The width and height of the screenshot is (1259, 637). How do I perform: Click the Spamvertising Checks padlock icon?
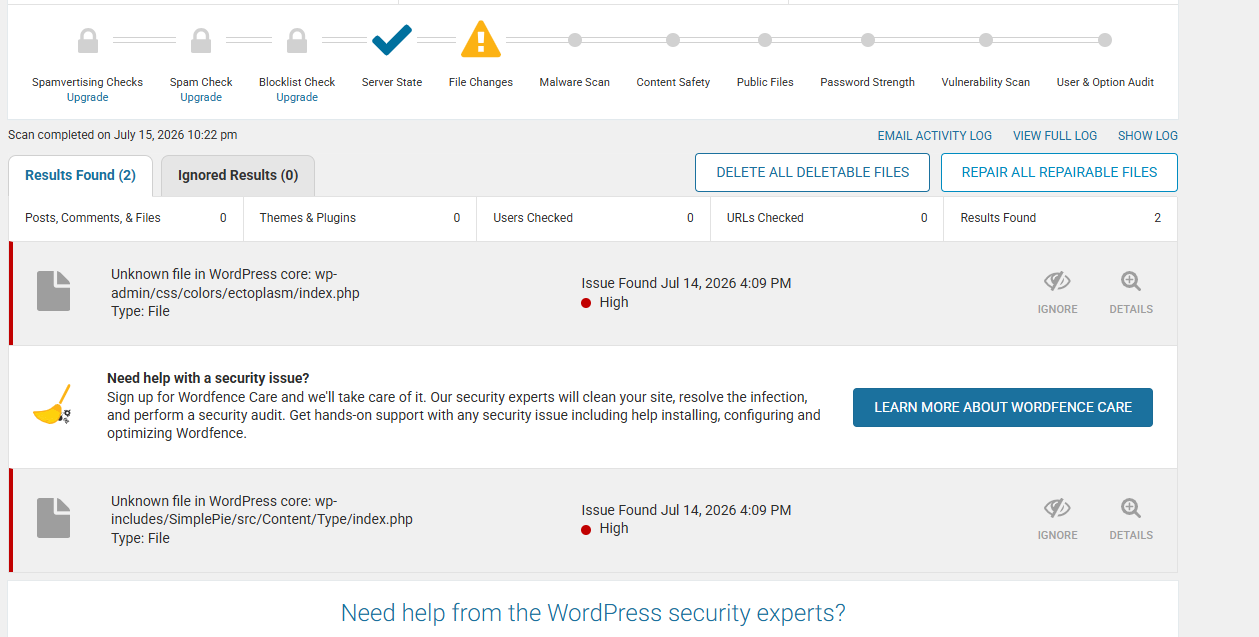[88, 41]
